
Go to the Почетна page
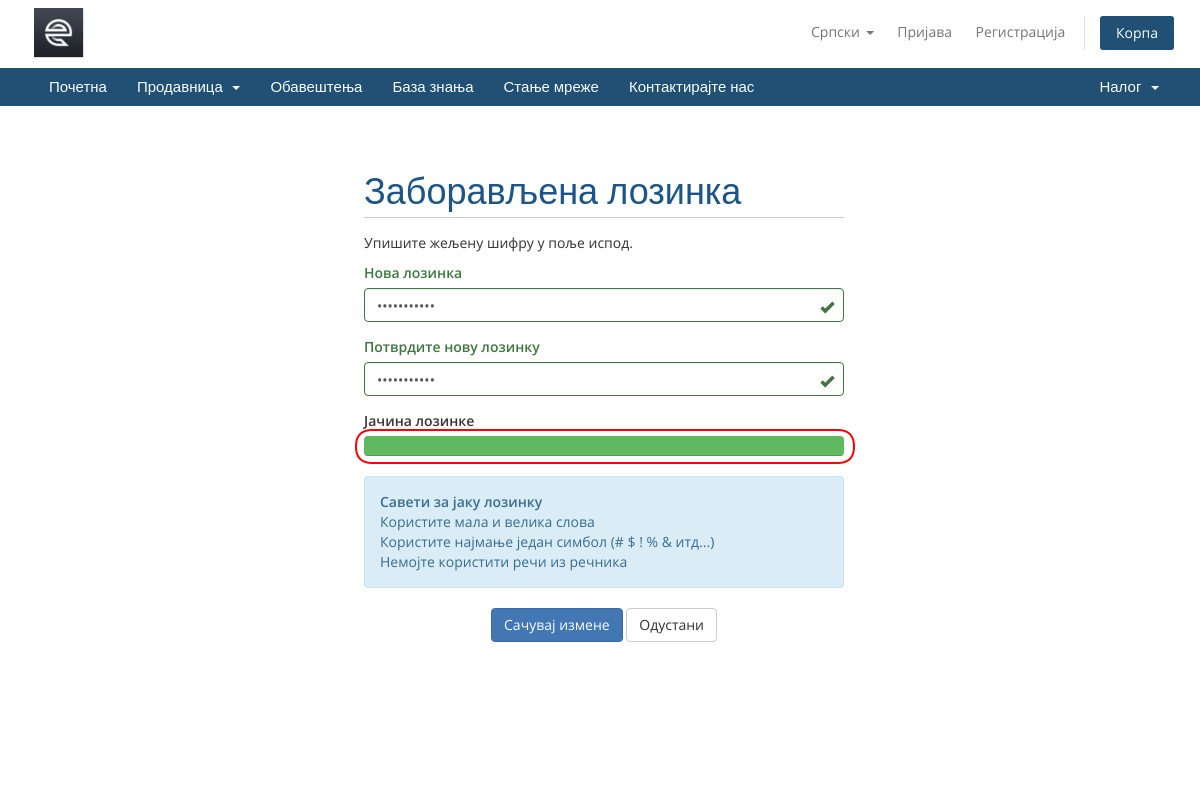tap(78, 87)
